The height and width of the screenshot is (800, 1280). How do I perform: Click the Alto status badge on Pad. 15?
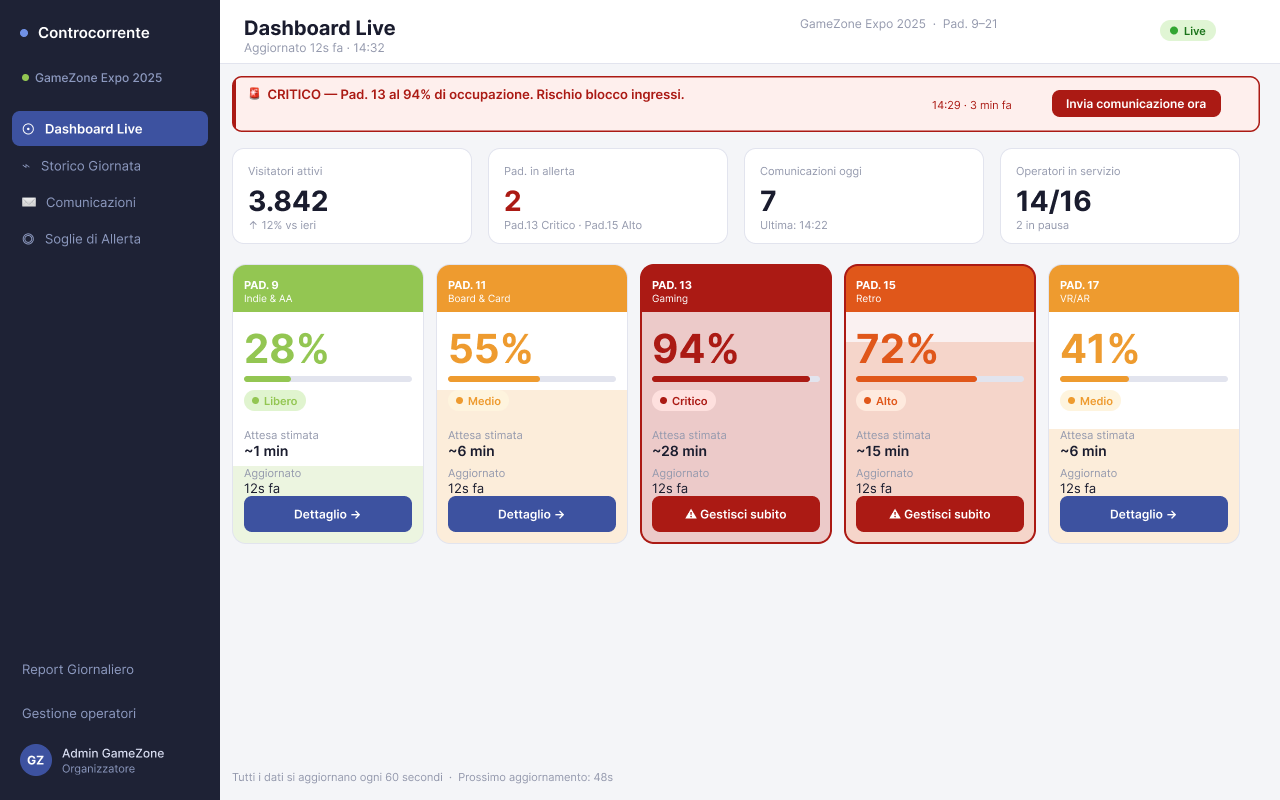point(881,401)
